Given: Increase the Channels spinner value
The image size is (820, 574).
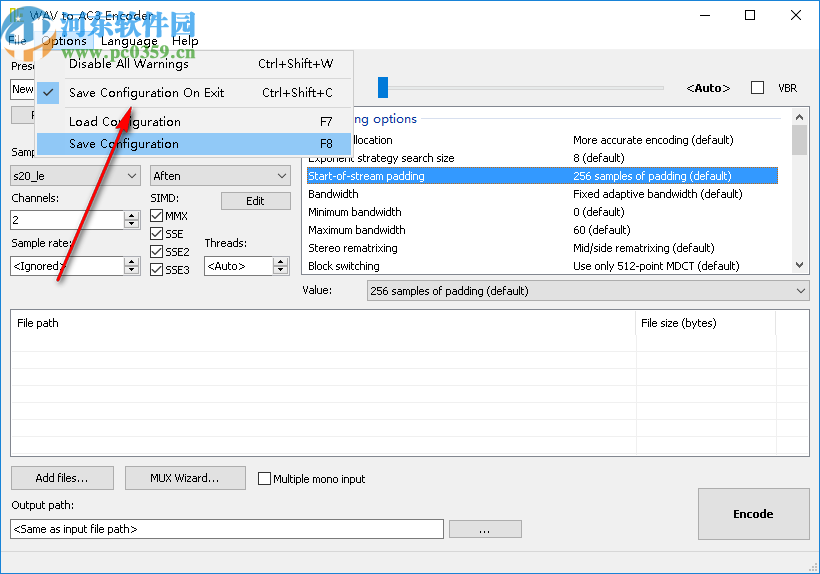Looking at the screenshot, I should point(132,215).
